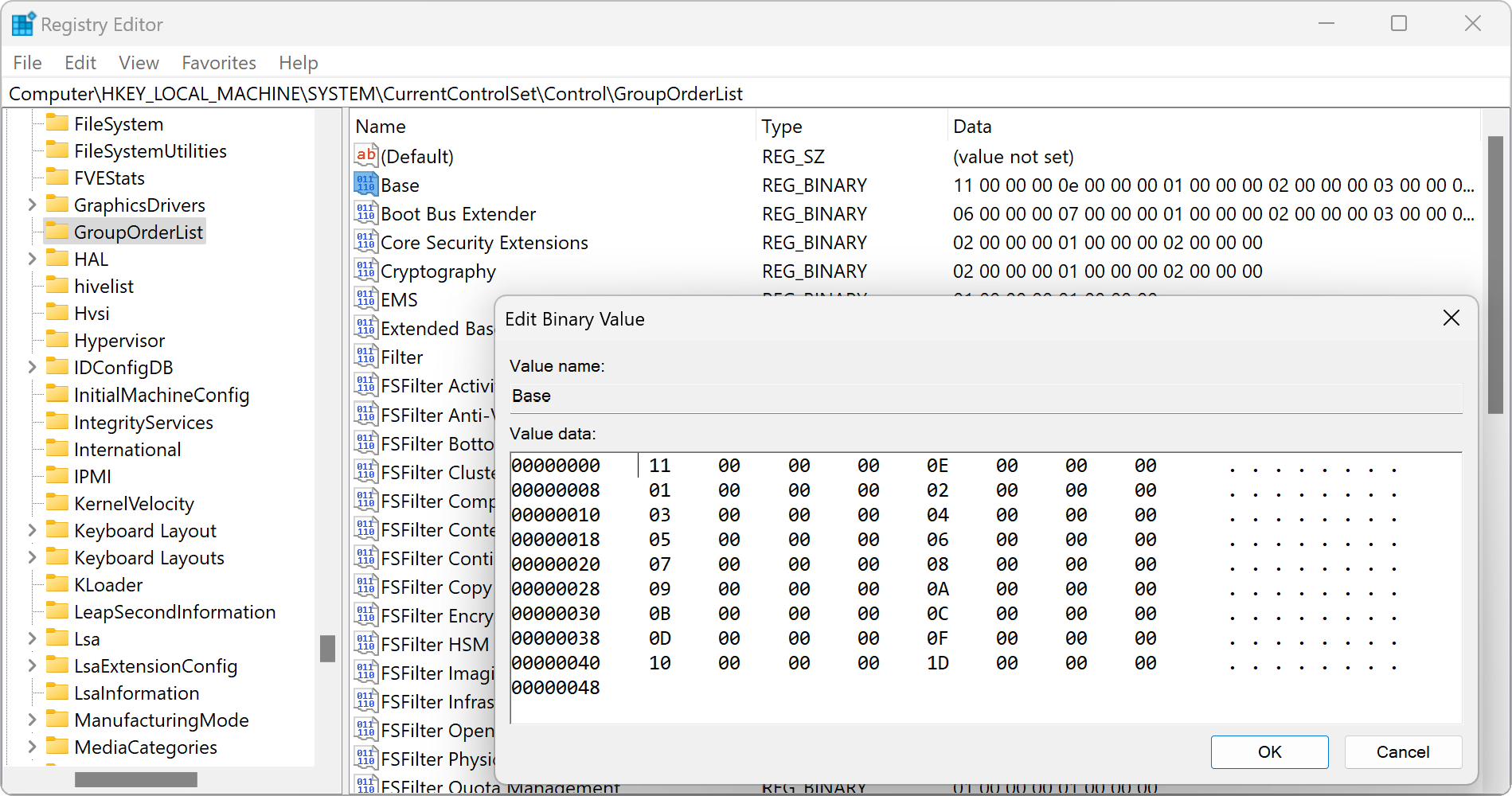The width and height of the screenshot is (1512, 796).
Task: Click the Registry Editor app icon in title bar
Action: tap(23, 24)
